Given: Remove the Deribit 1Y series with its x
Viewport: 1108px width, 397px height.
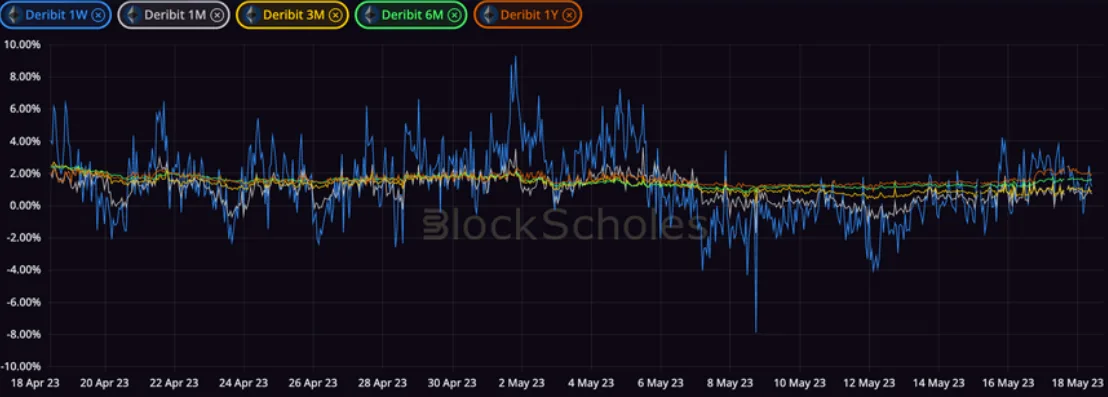Looking at the screenshot, I should (x=570, y=14).
